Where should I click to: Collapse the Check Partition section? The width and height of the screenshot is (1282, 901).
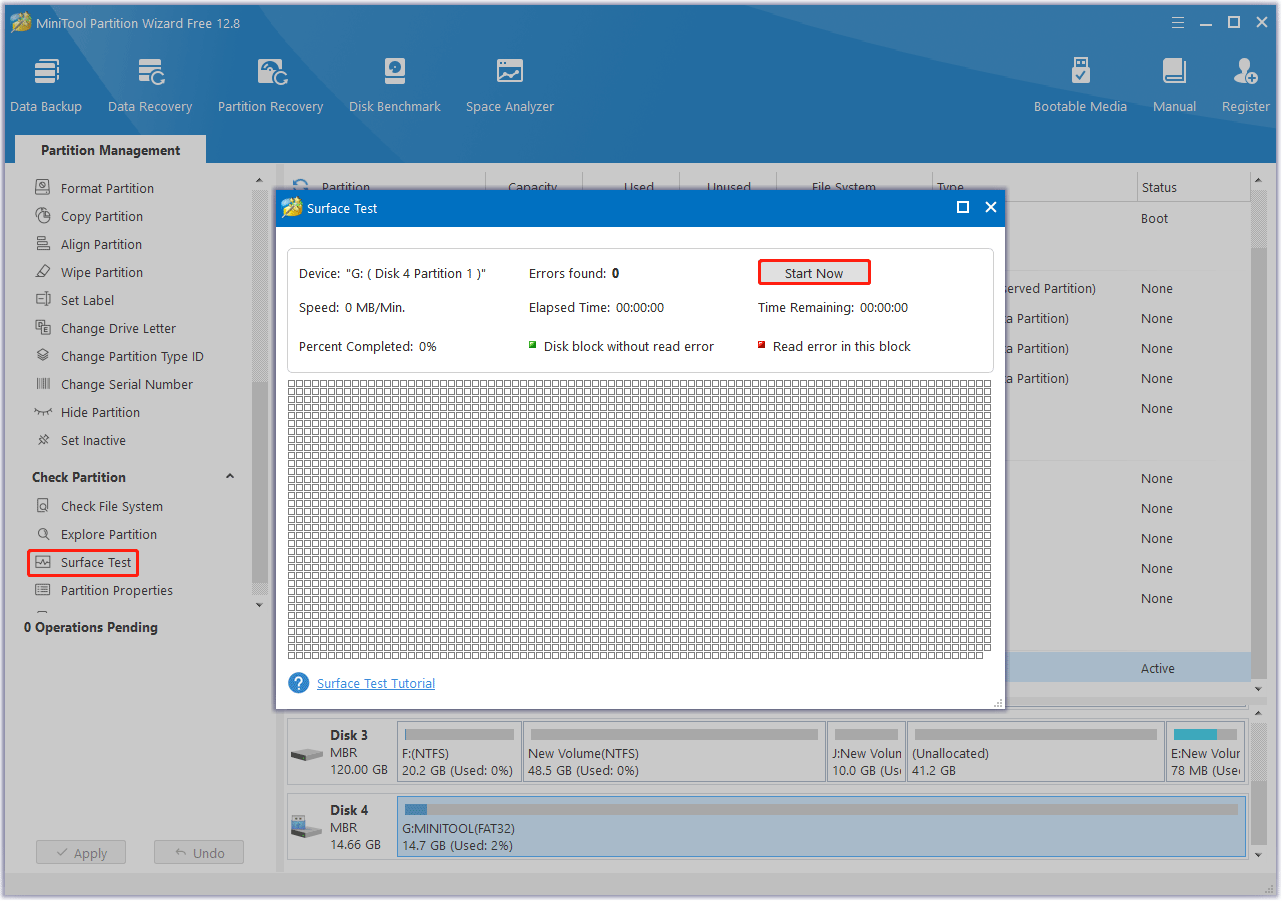pyautogui.click(x=230, y=477)
